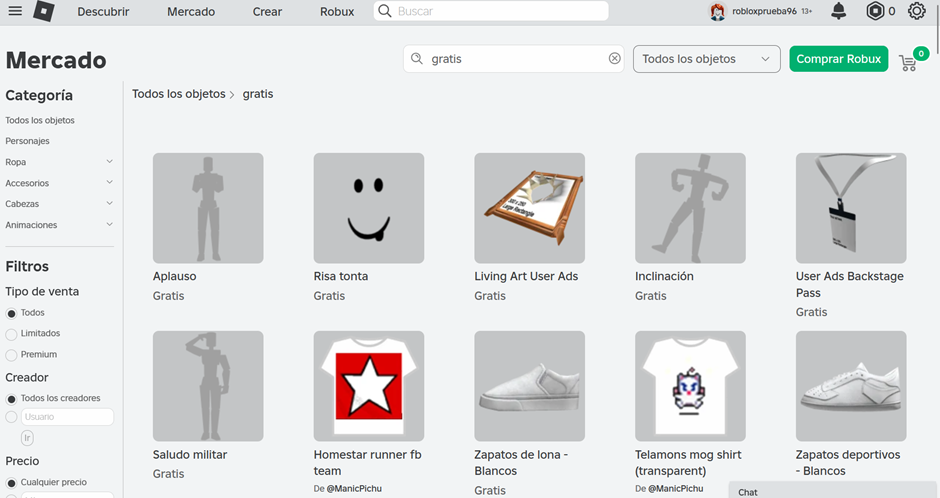Click @ManicPichu under Telamons mog shirt
940x498 pixels.
coord(676,488)
